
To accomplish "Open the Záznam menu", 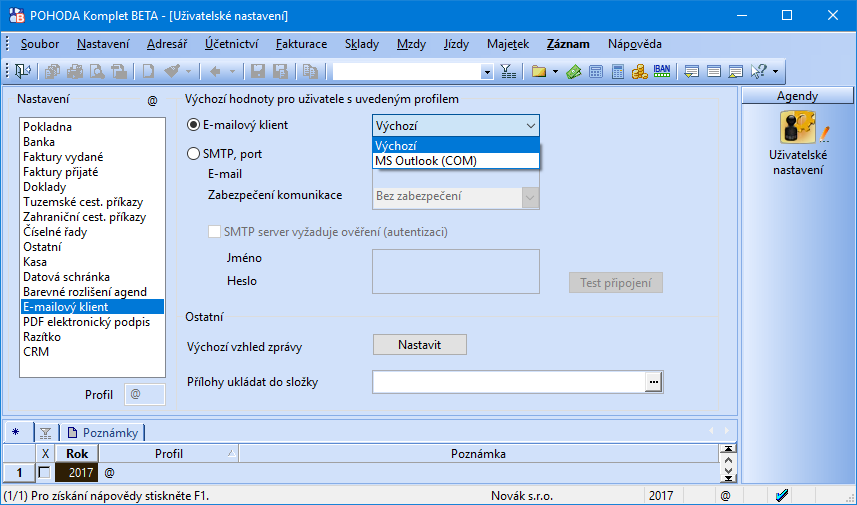I will (x=568, y=44).
